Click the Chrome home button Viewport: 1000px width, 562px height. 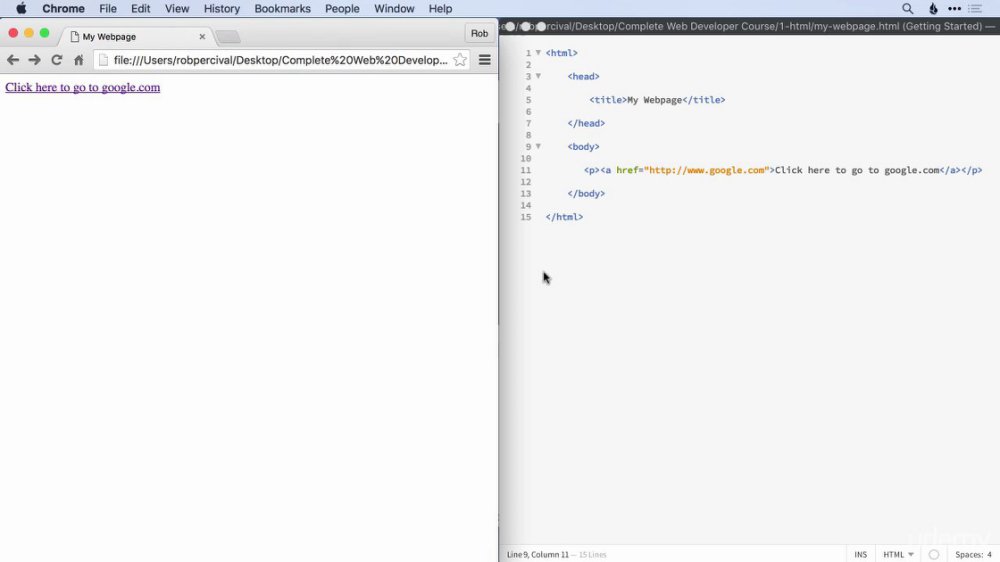click(x=78, y=60)
